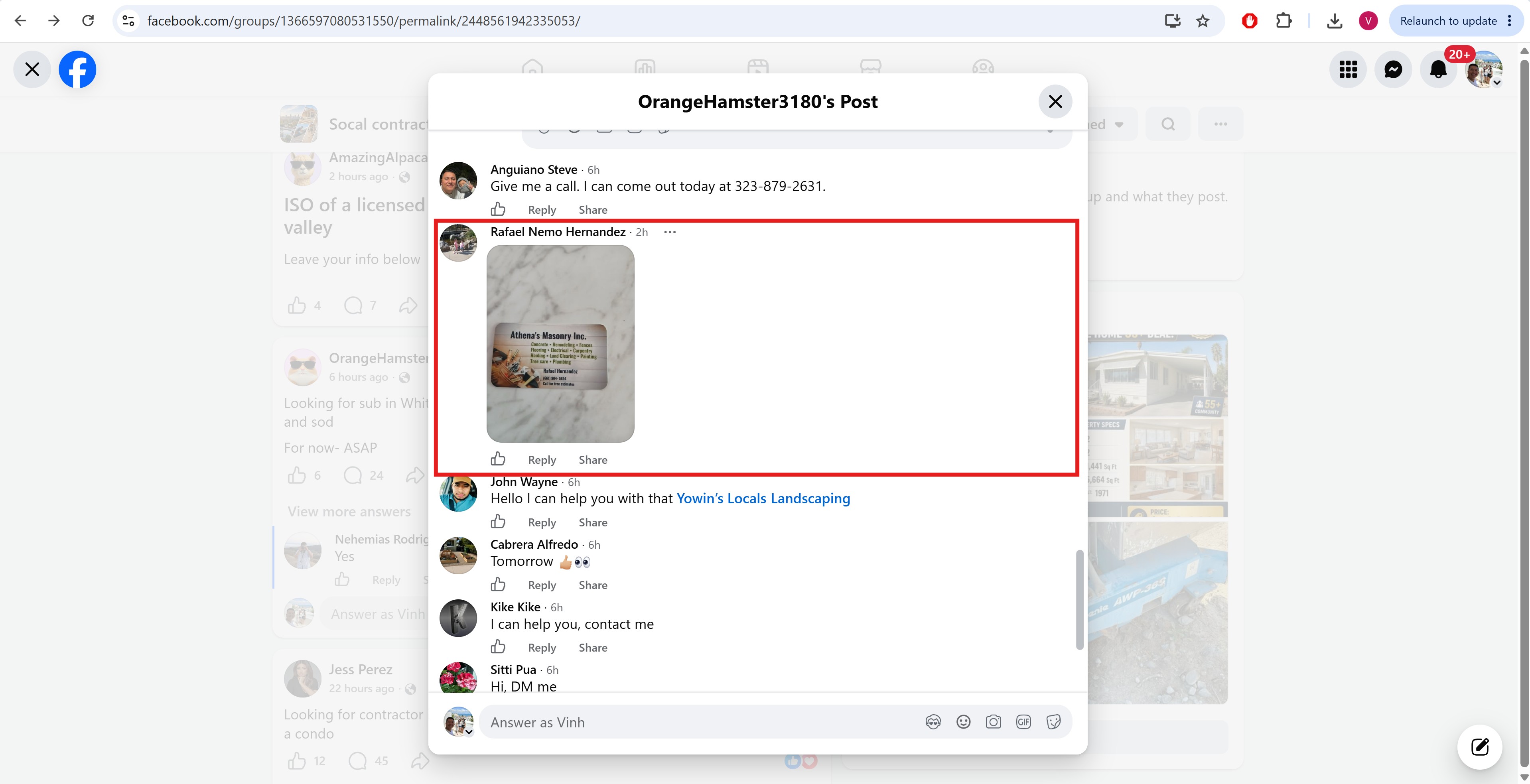View the Athena's Masonry business card photo
Image resolution: width=1530 pixels, height=784 pixels.
(560, 344)
